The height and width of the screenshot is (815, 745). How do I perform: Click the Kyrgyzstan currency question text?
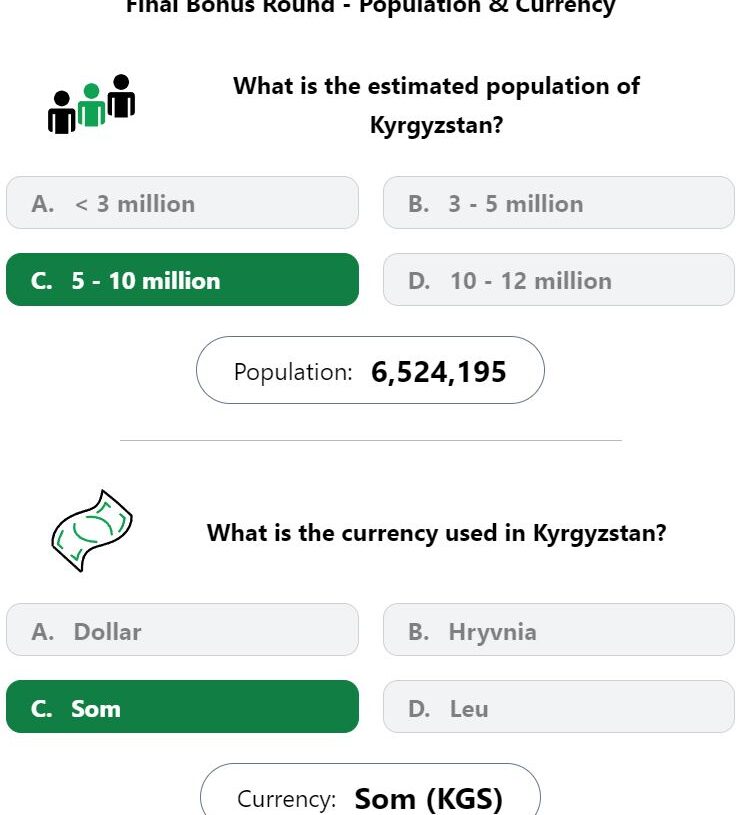point(436,533)
